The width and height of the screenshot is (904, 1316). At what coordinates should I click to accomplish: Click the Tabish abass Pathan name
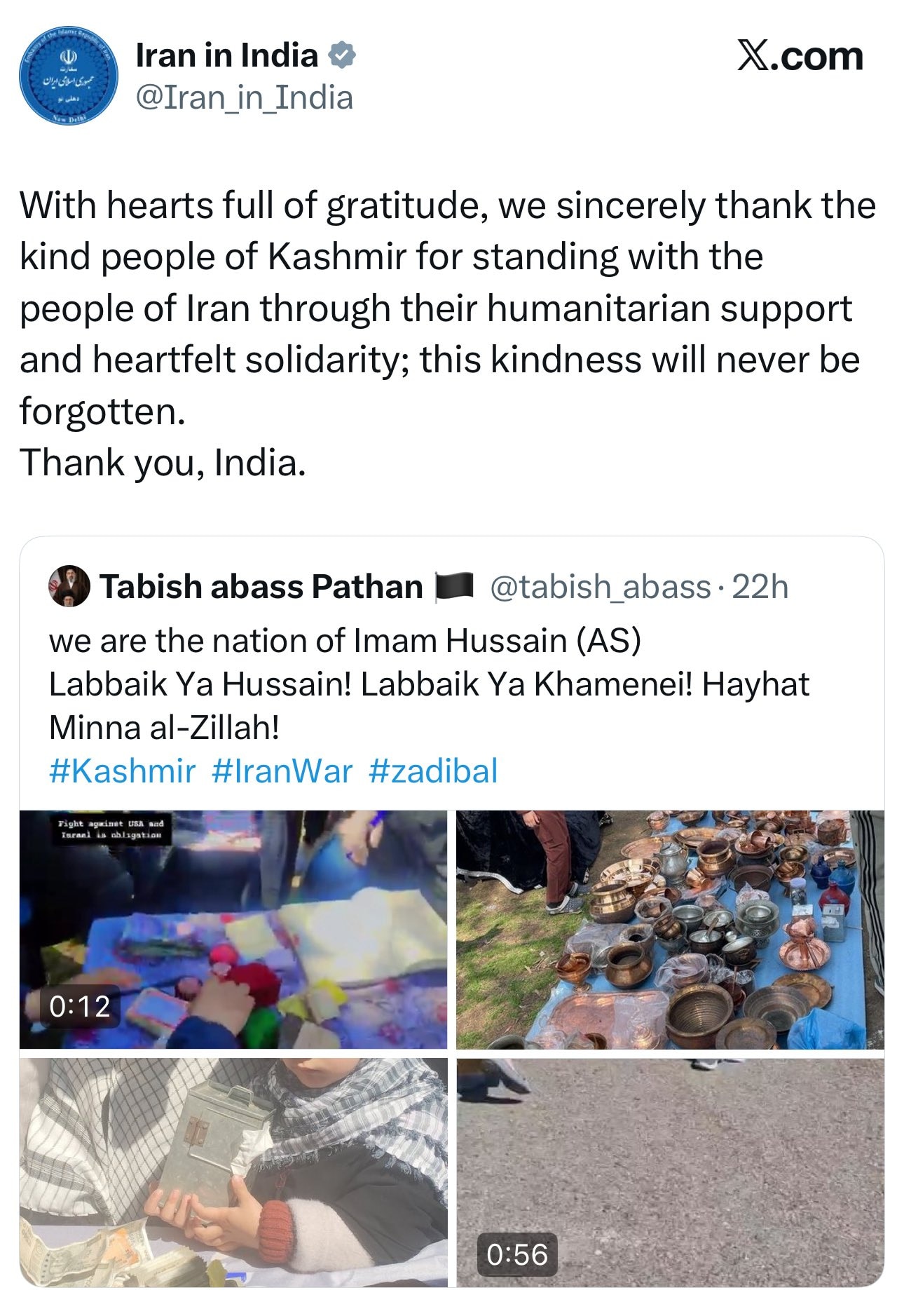click(261, 587)
